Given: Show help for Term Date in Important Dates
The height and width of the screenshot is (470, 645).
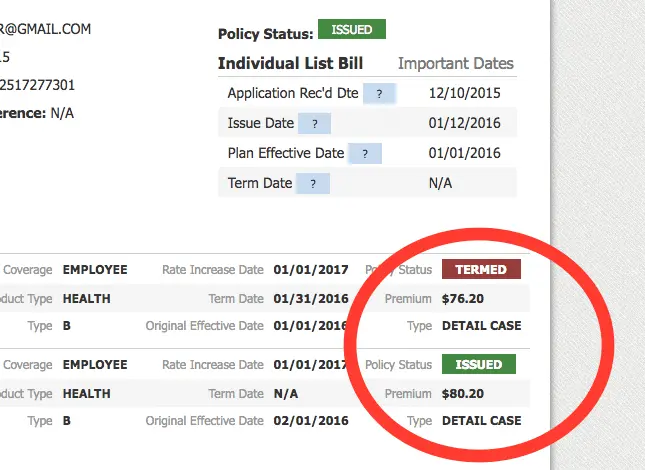Looking at the screenshot, I should point(313,184).
